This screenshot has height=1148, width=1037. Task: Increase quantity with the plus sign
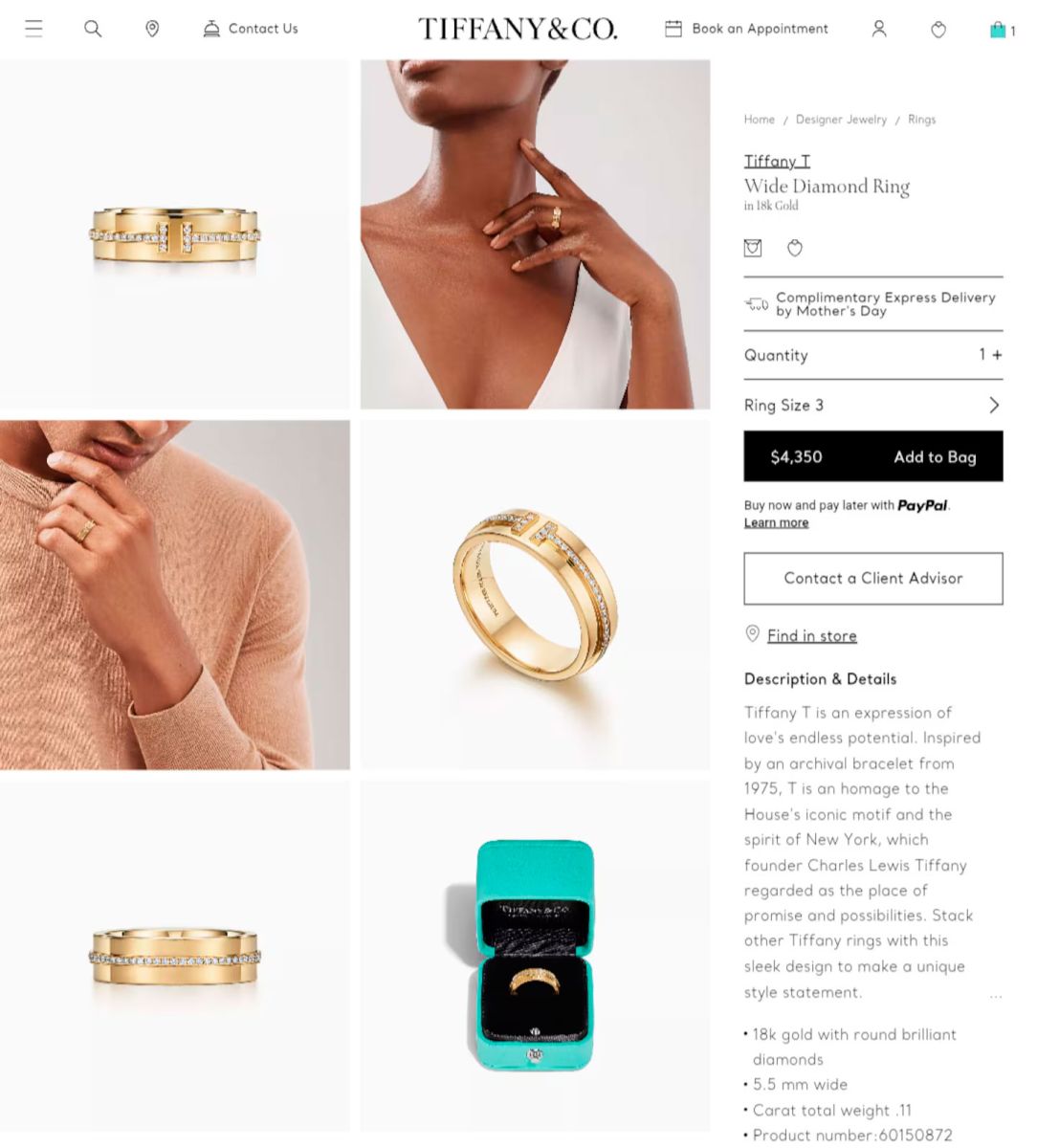997,355
